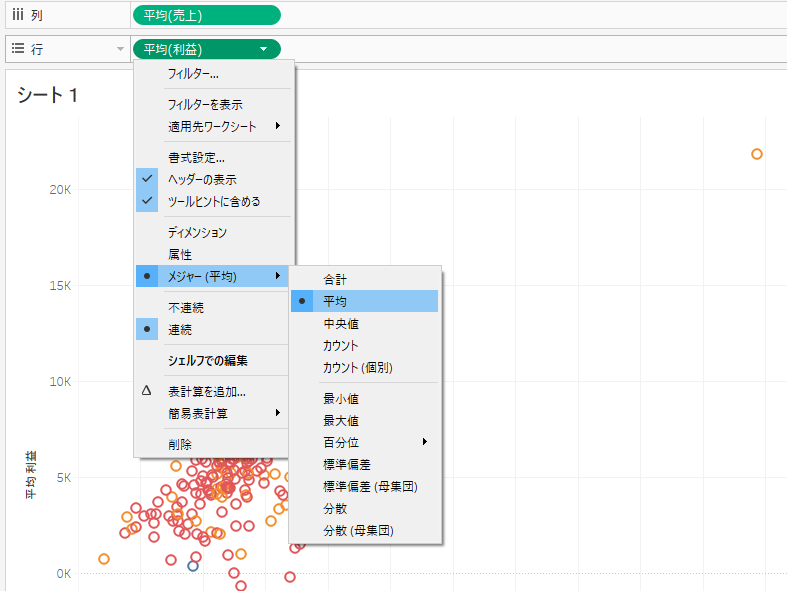This screenshot has width=787, height=591.
Task: Click the top-right outlier data point
Action: 757,154
